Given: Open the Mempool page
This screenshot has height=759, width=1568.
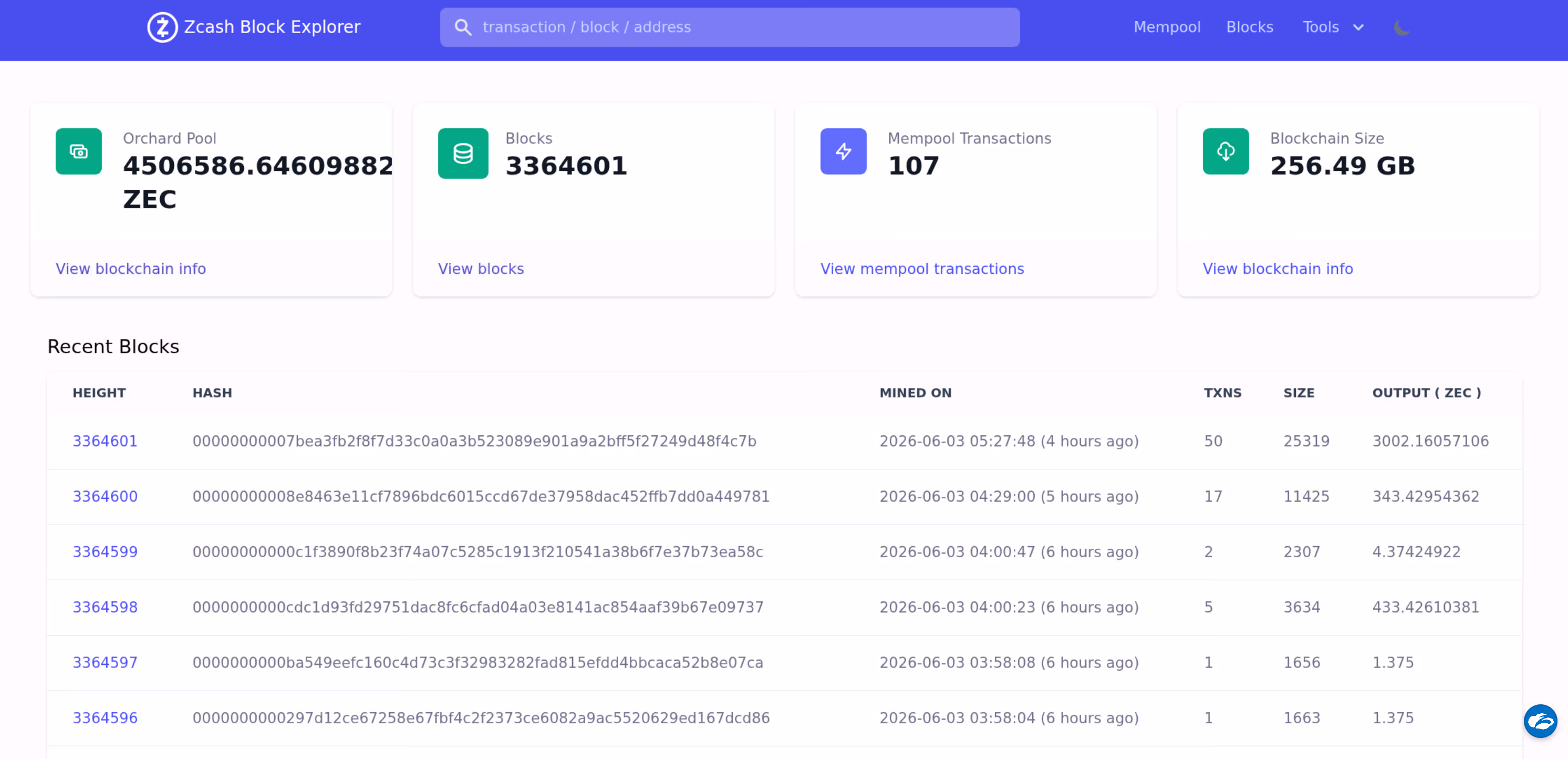Looking at the screenshot, I should click(x=1166, y=27).
